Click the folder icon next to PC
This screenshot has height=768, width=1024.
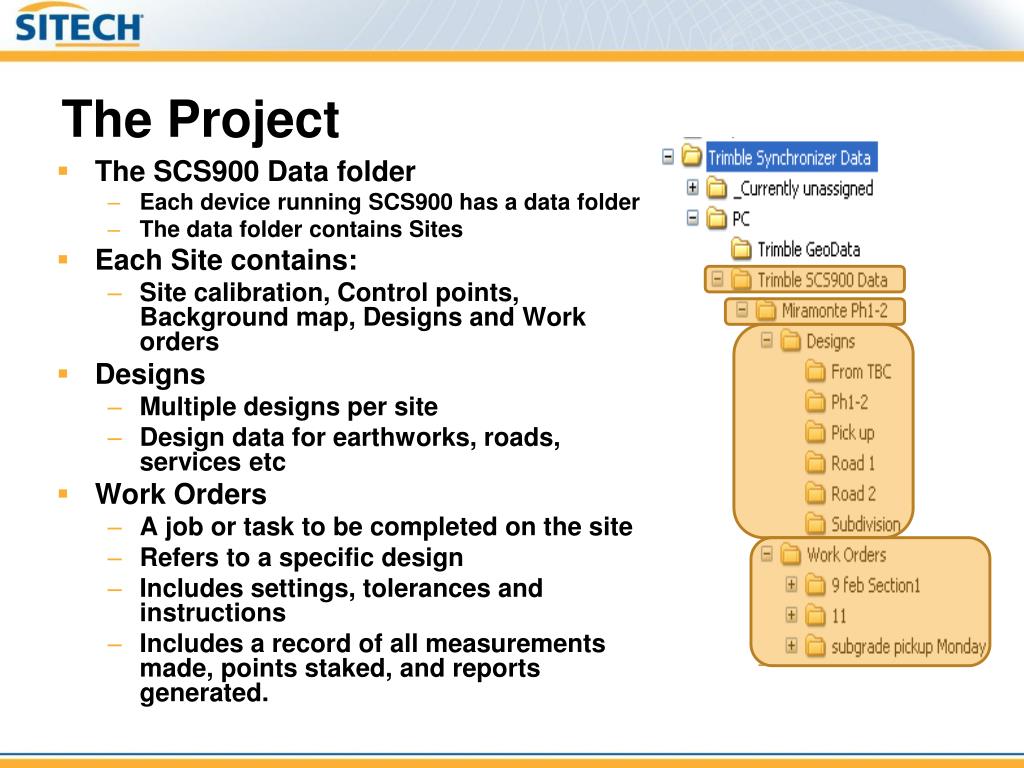click(x=717, y=218)
